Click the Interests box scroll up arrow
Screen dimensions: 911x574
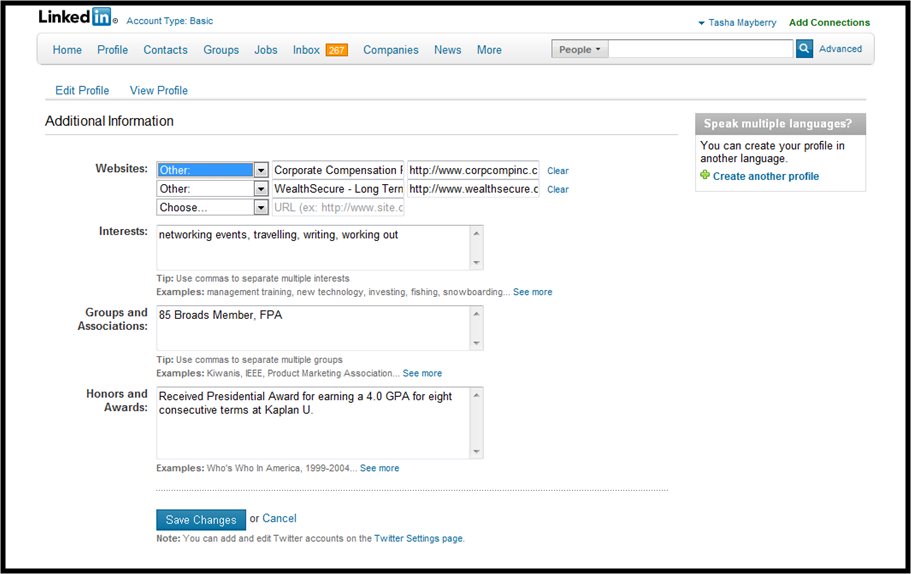pyautogui.click(x=476, y=234)
